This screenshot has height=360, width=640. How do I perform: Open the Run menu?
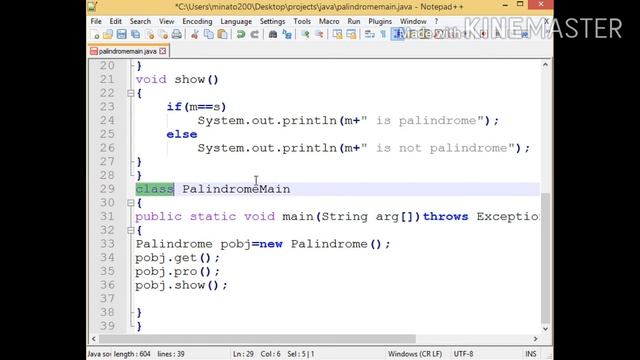[x=354, y=21]
